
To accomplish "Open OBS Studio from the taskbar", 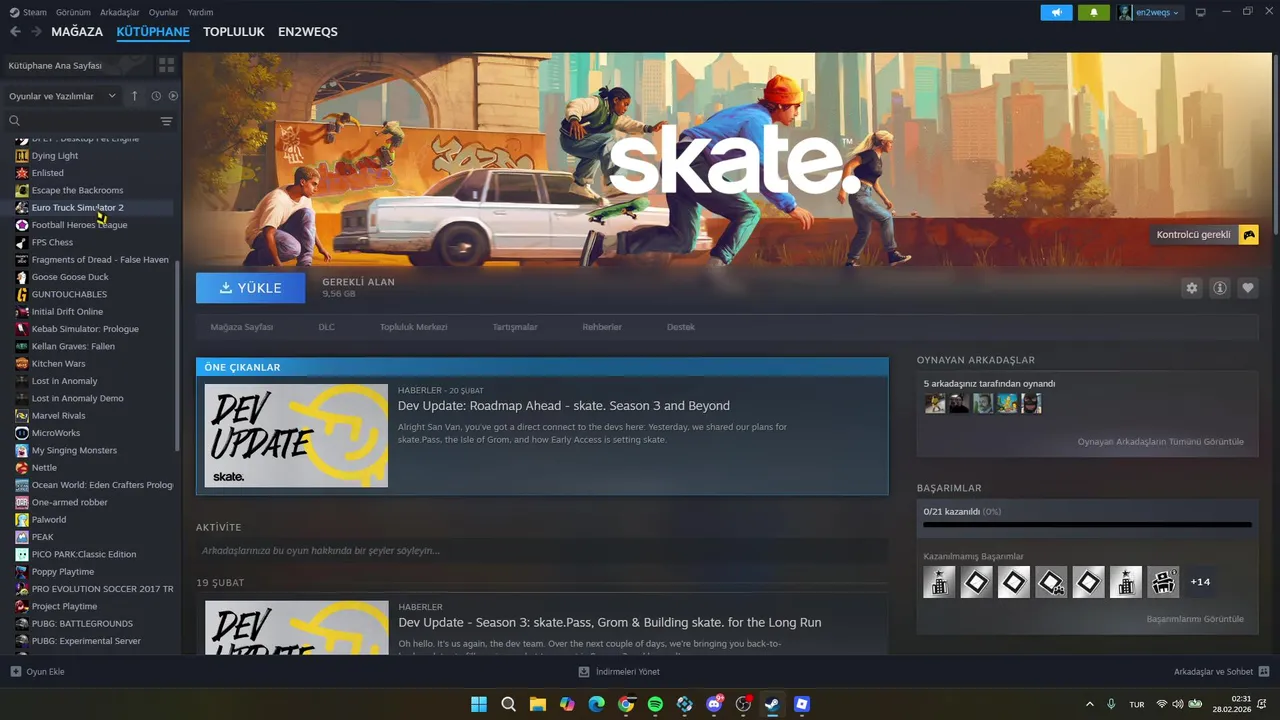I will [743, 704].
